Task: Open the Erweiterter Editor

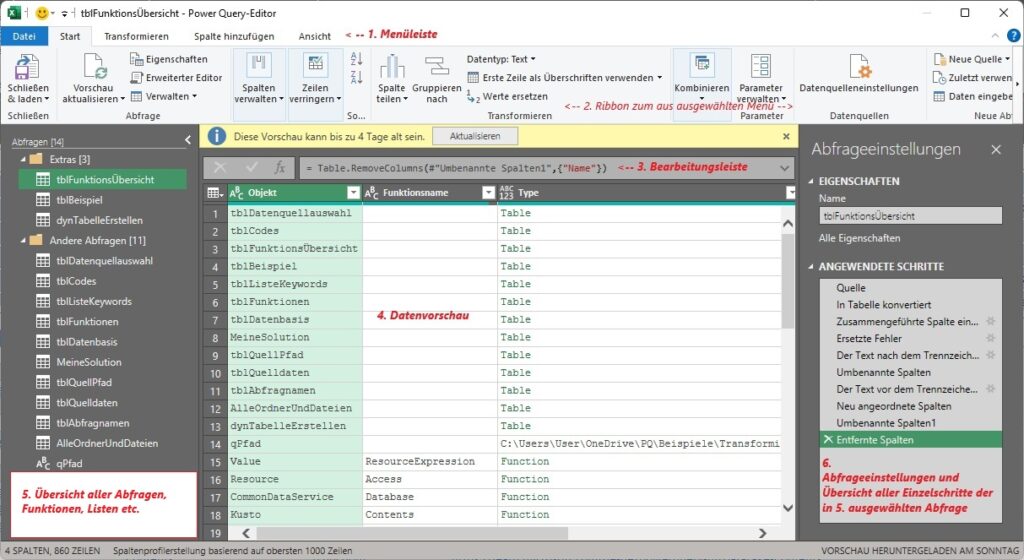Action: 176,78
